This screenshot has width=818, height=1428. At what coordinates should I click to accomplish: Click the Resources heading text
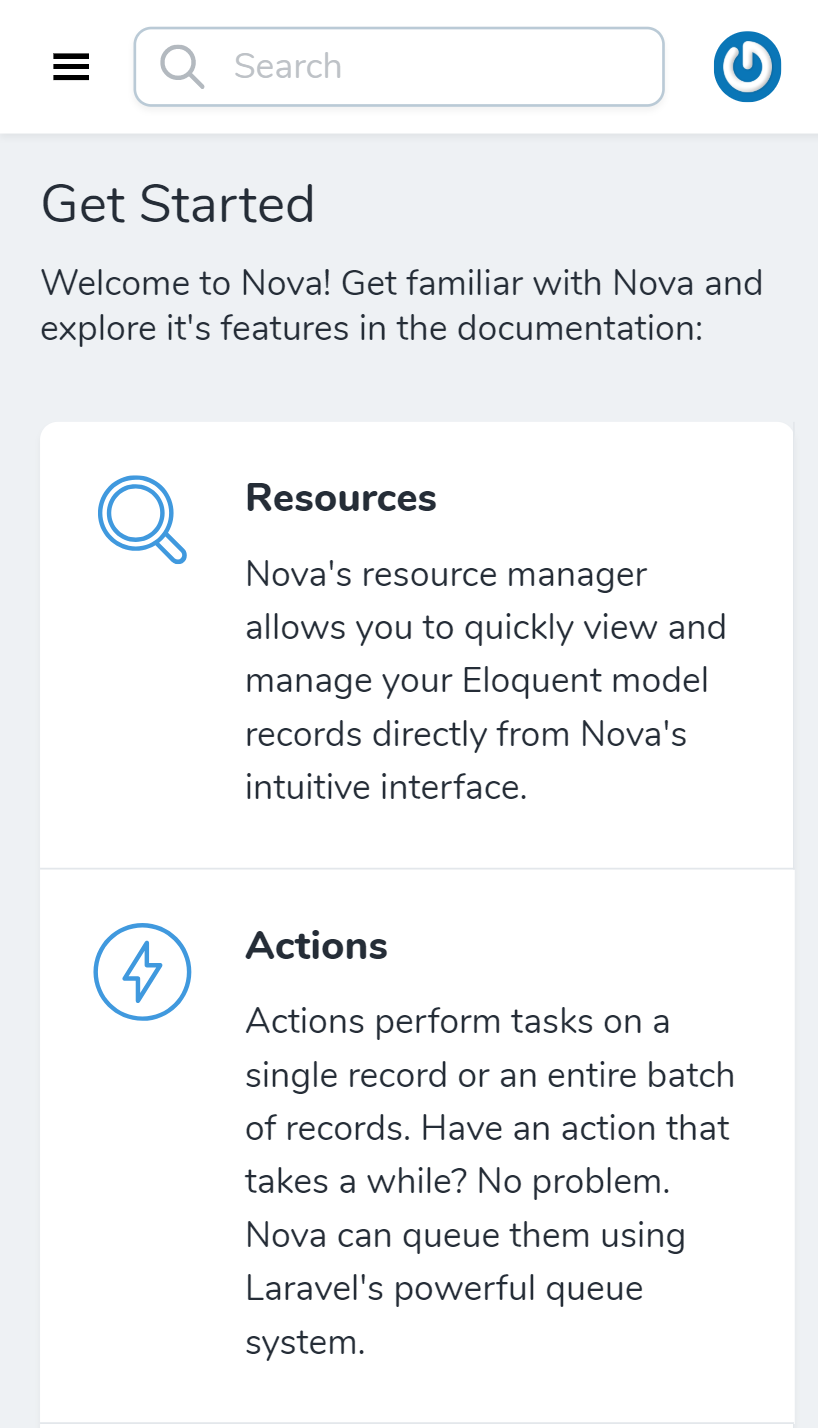340,497
